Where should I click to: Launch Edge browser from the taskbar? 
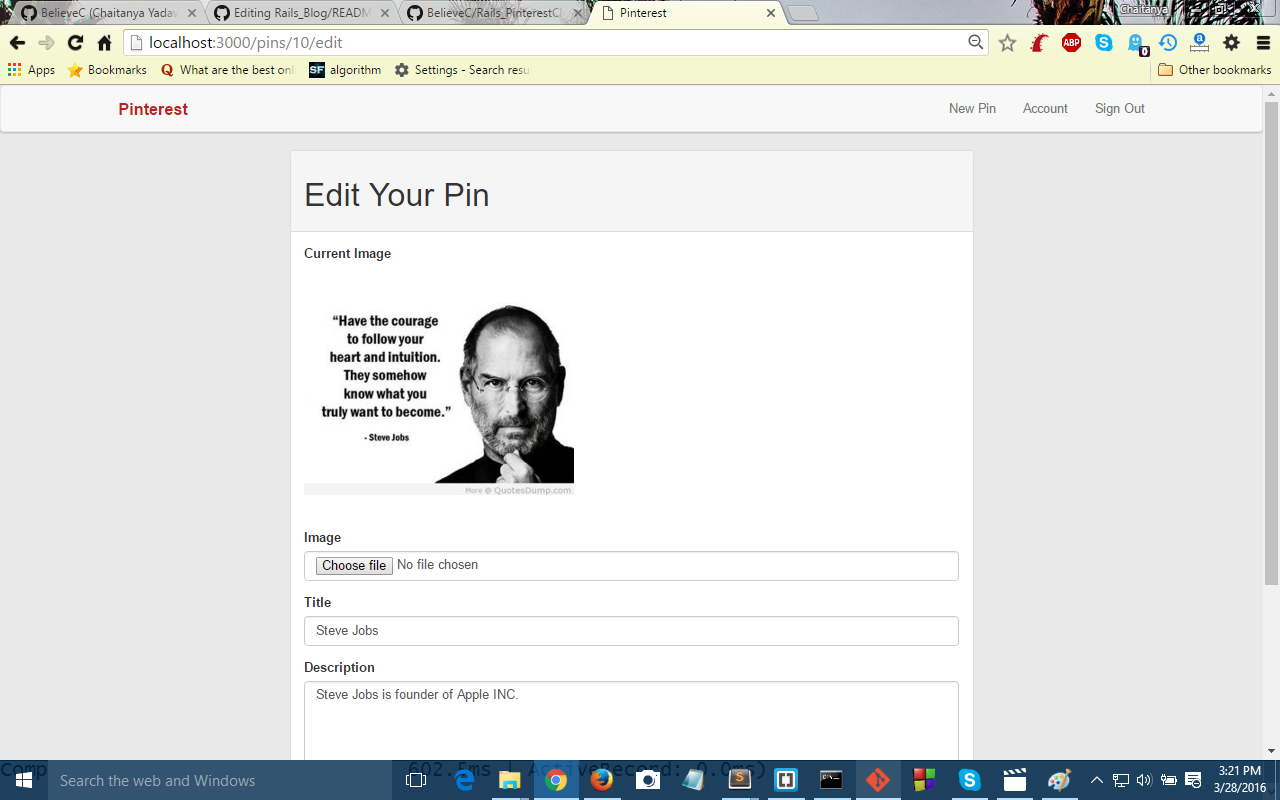pos(463,780)
